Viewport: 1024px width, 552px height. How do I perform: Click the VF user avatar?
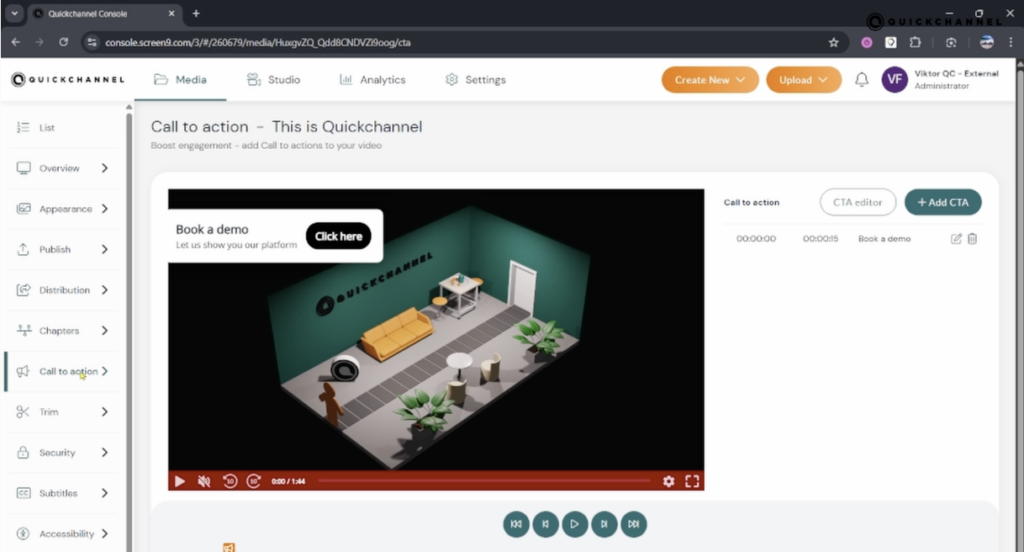(x=894, y=80)
